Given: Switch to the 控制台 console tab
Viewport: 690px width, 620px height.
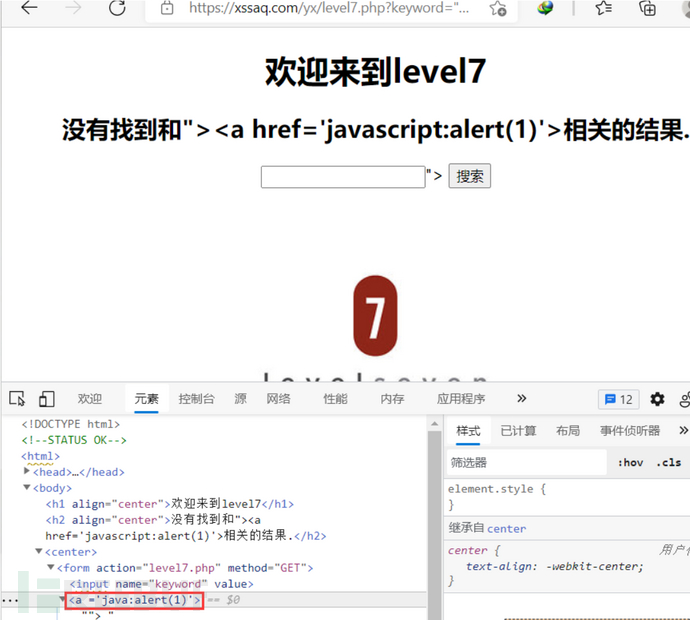Looking at the screenshot, I should click(x=196, y=399).
